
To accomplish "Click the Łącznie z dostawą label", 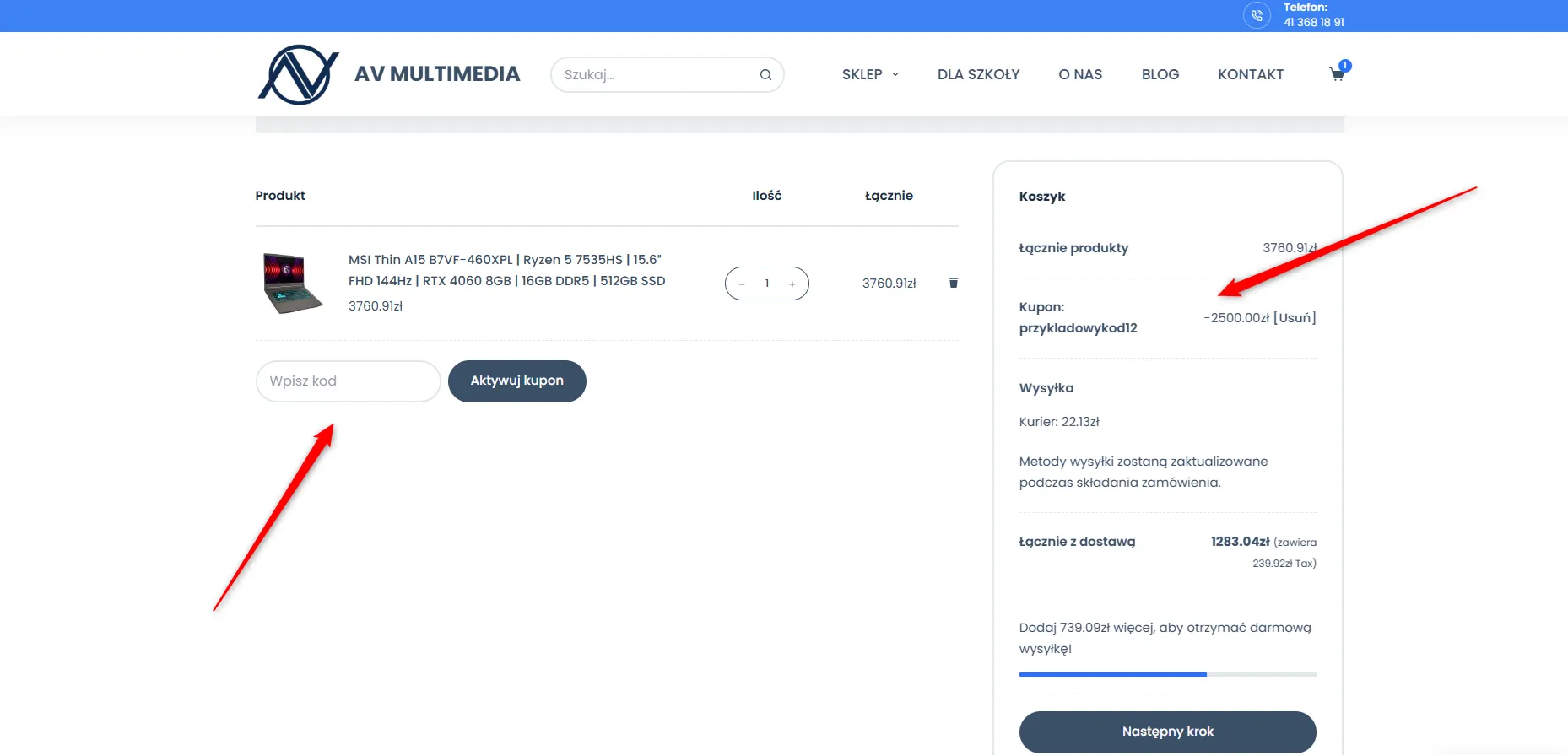I will click(1077, 542).
